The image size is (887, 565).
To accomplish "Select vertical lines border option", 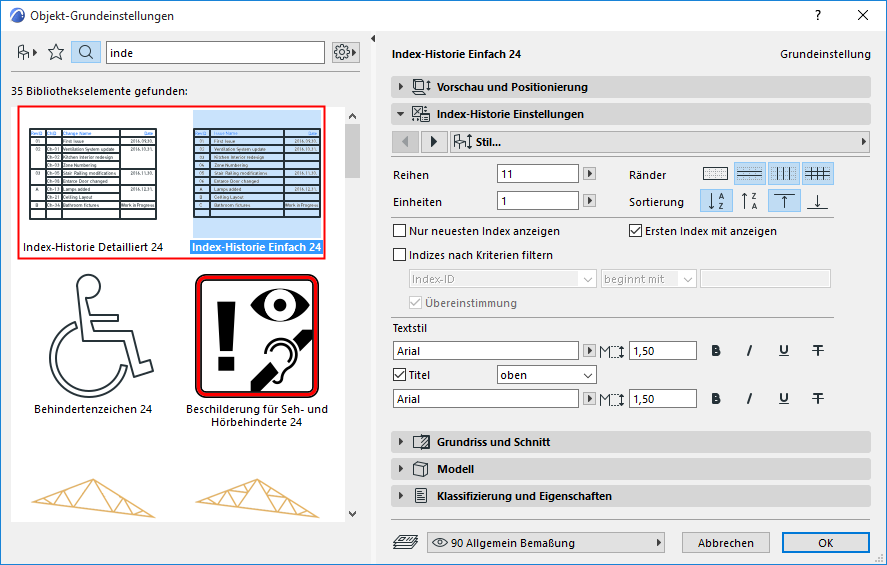I will [x=783, y=174].
